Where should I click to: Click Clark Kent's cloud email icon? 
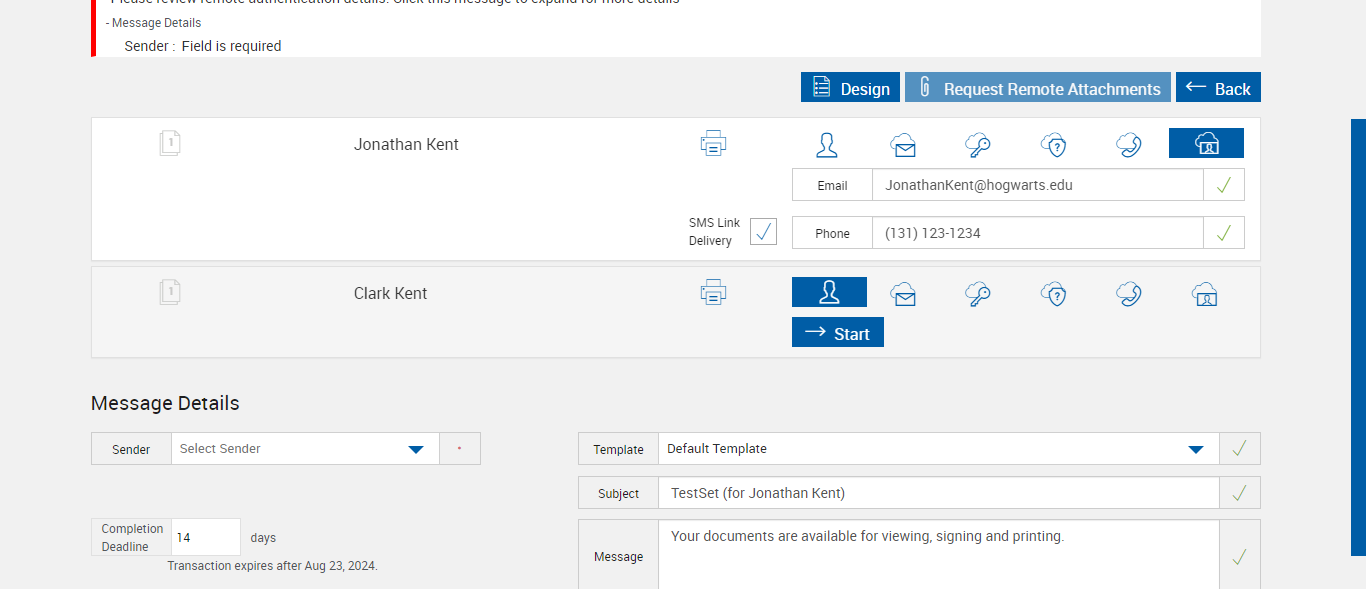[903, 294]
